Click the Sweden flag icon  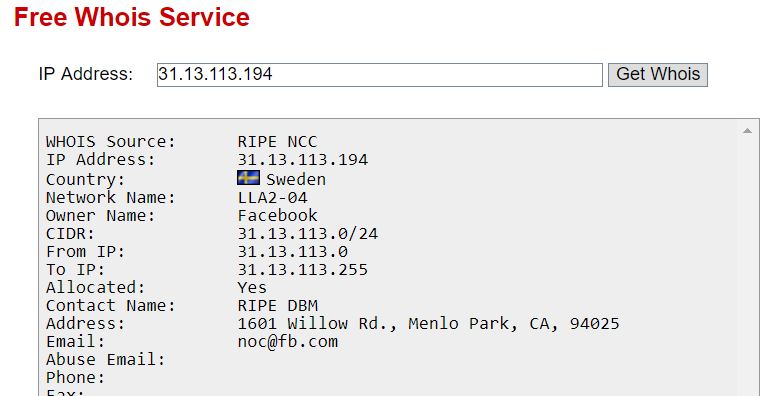pyautogui.click(x=249, y=178)
